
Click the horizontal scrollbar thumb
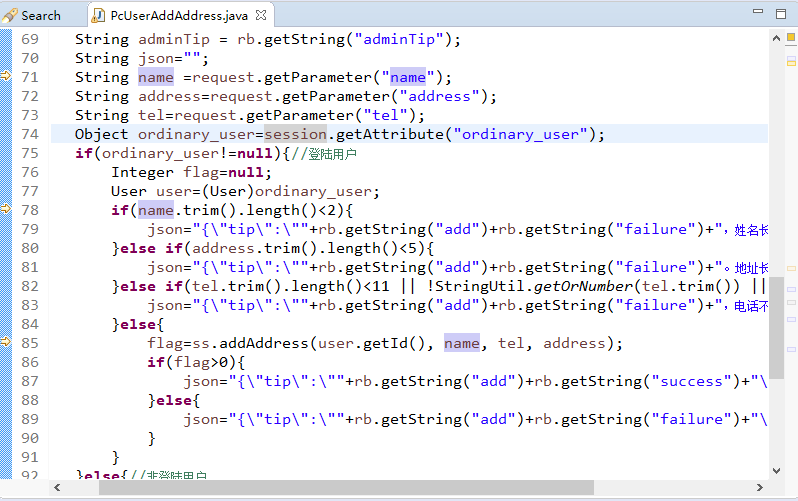[346, 488]
